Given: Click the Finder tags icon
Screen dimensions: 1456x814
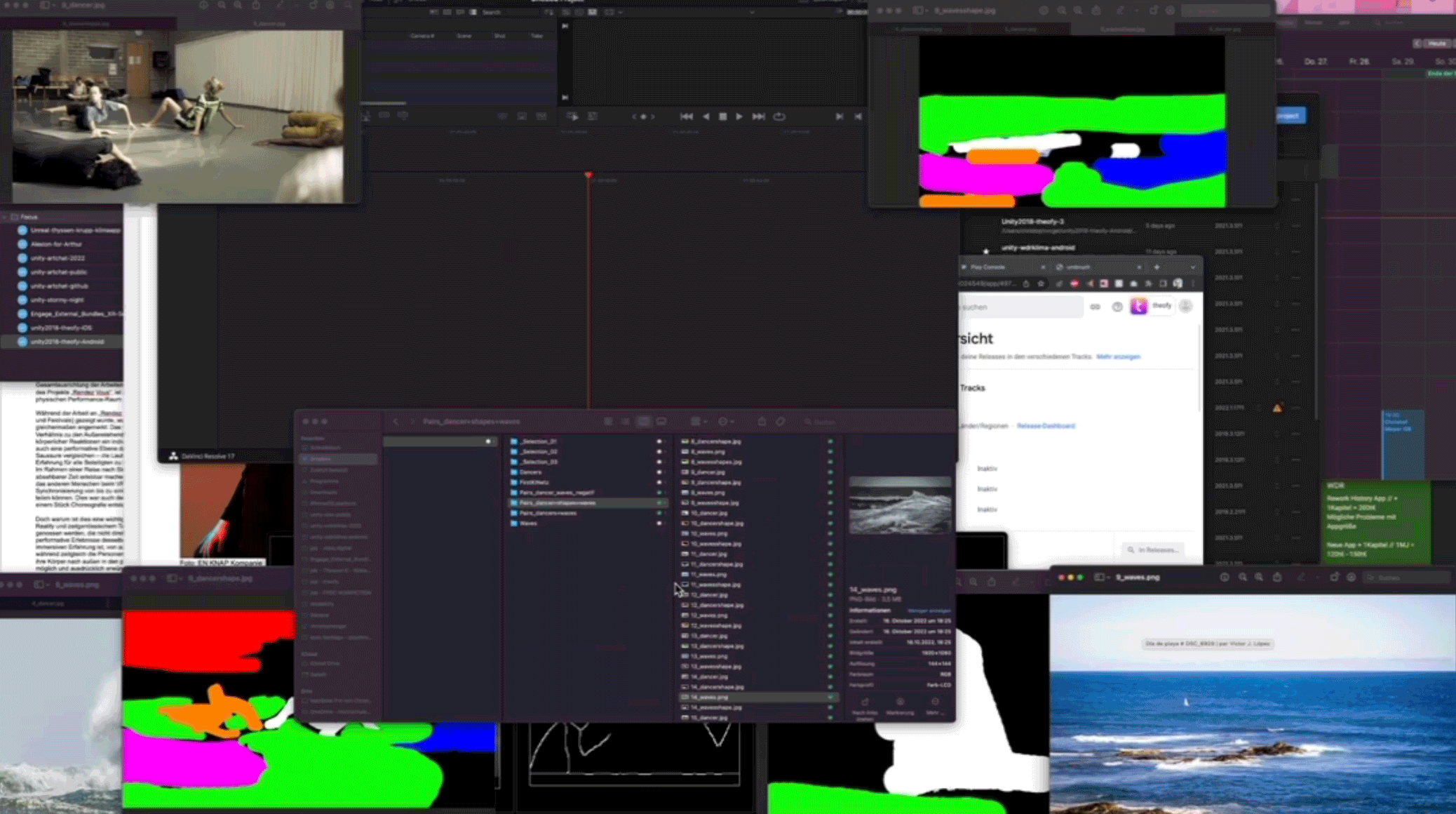Looking at the screenshot, I should pyautogui.click(x=781, y=422).
